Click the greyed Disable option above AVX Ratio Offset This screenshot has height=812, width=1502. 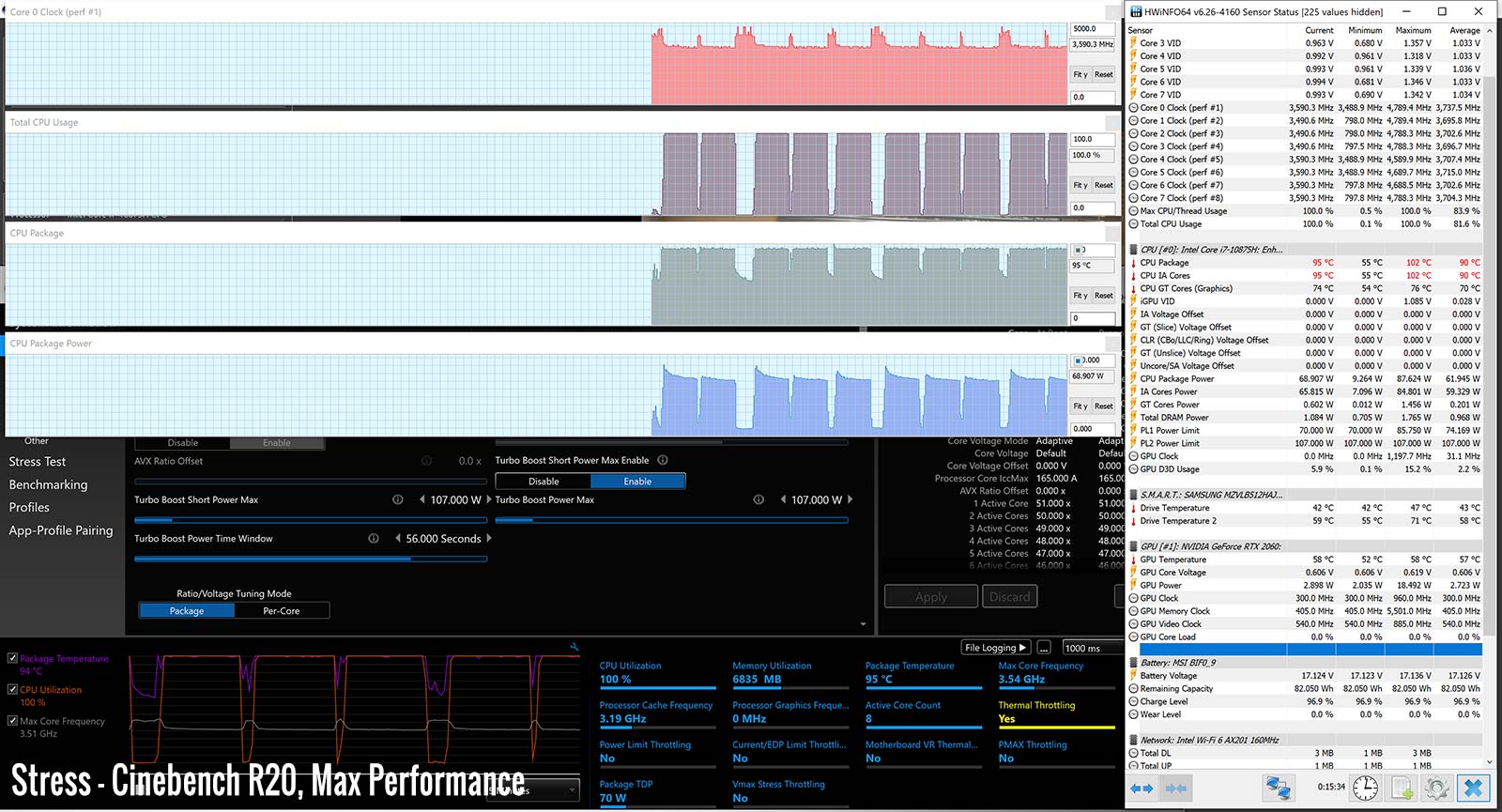click(183, 443)
